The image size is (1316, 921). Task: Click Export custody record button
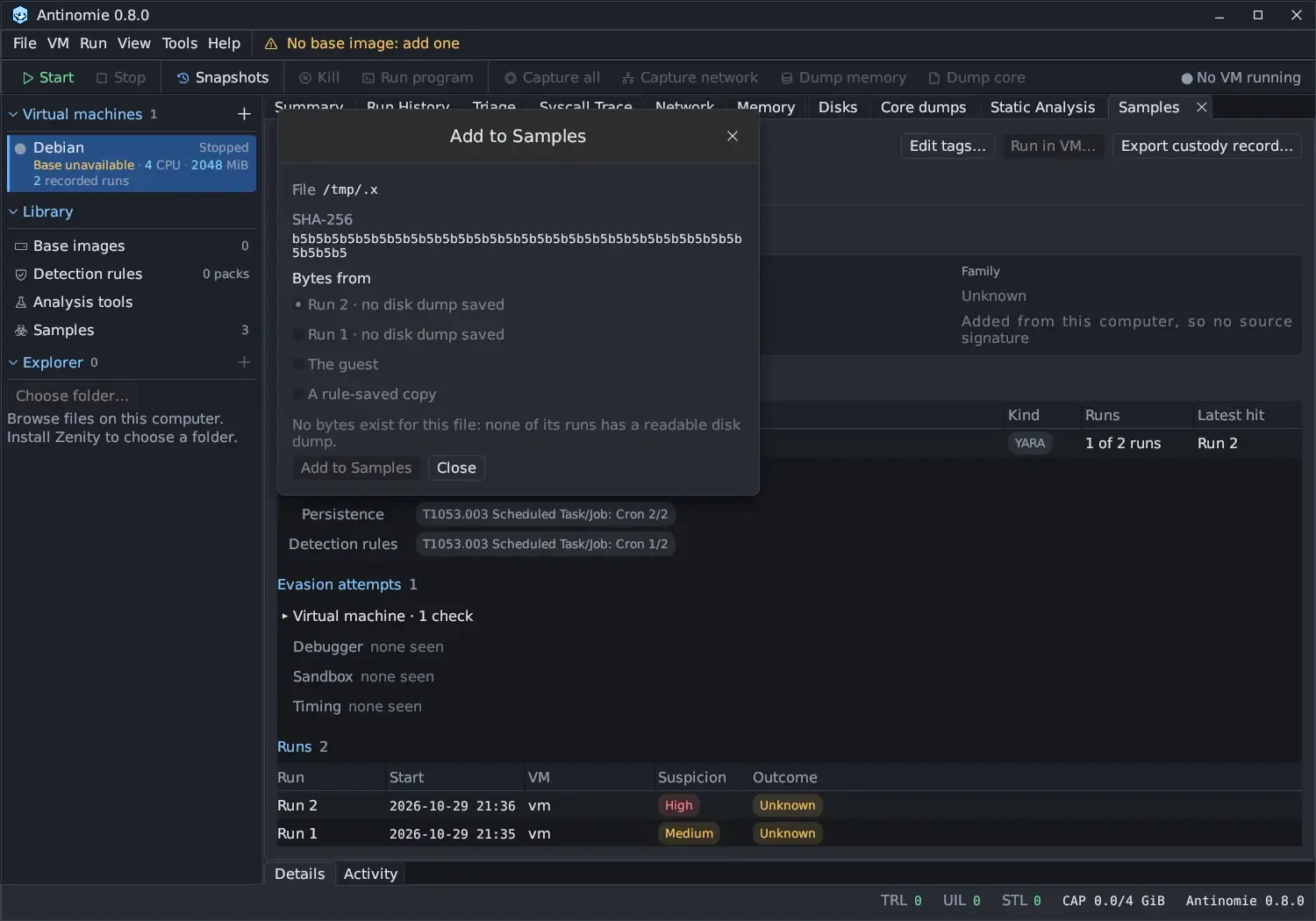[x=1207, y=146]
